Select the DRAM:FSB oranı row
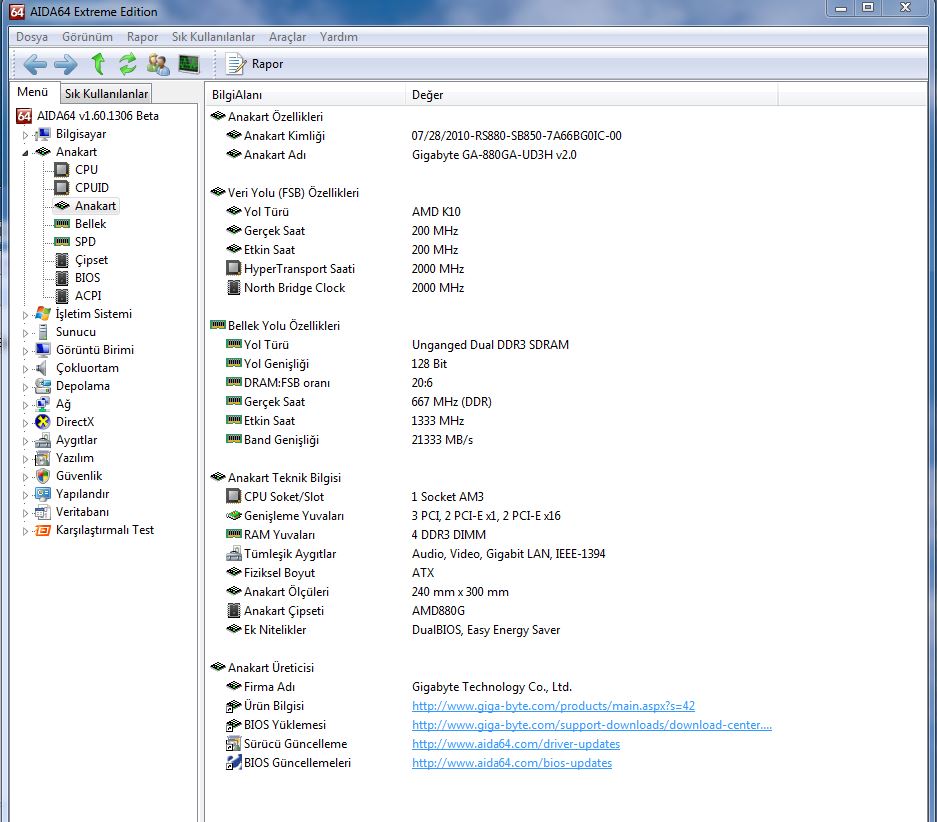937x822 pixels. pyautogui.click(x=329, y=383)
